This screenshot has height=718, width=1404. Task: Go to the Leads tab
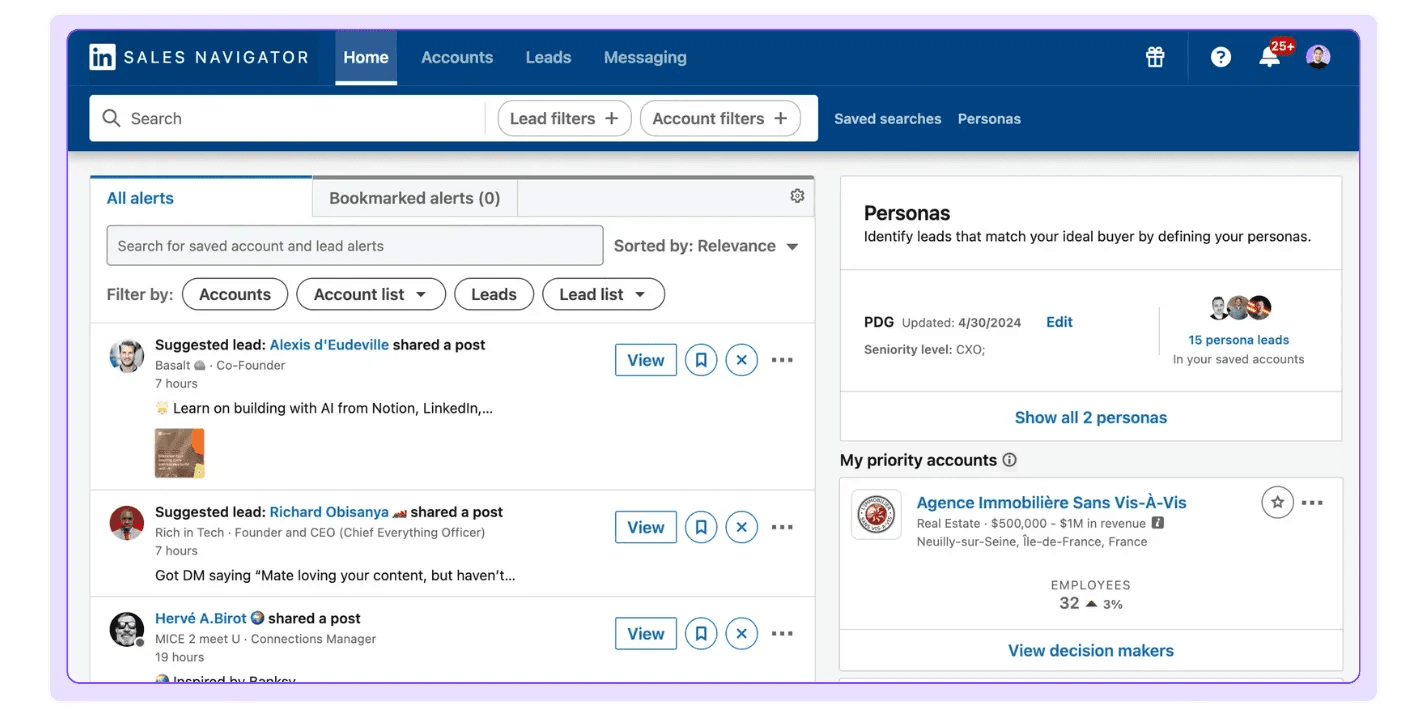click(x=548, y=57)
